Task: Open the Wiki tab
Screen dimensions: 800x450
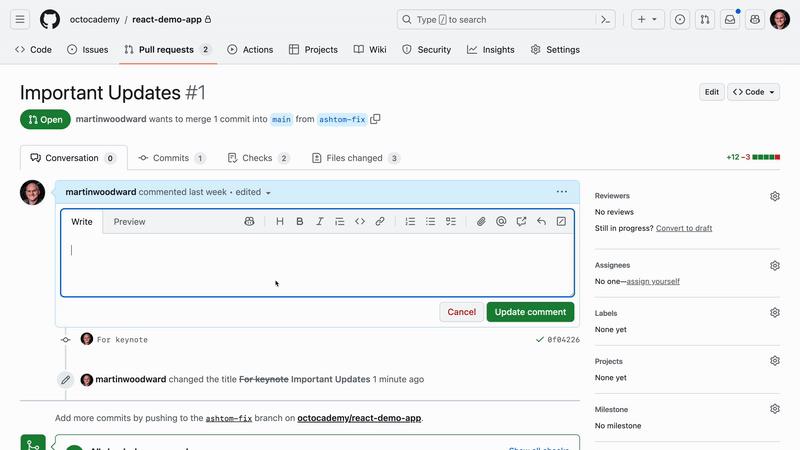Action: click(x=370, y=49)
